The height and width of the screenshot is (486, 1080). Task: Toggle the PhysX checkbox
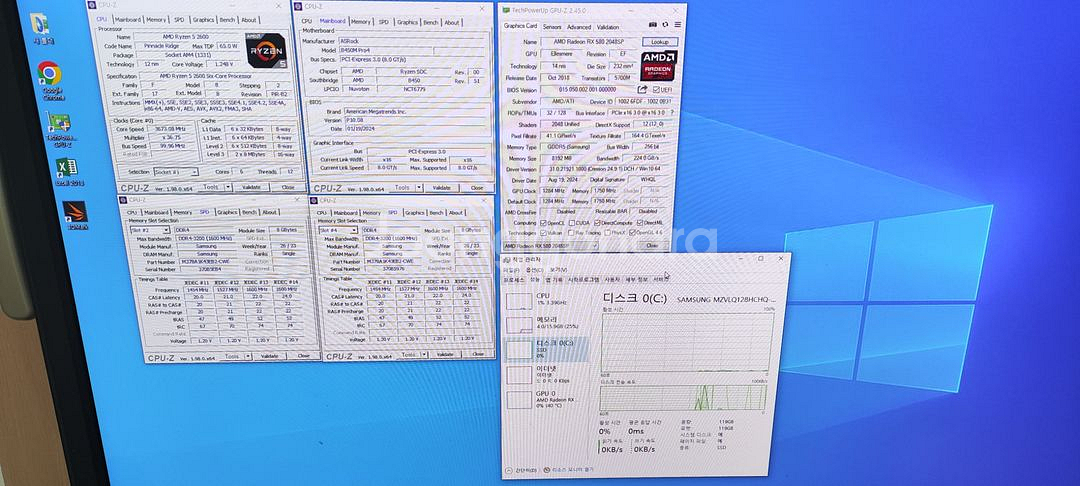[x=608, y=233]
